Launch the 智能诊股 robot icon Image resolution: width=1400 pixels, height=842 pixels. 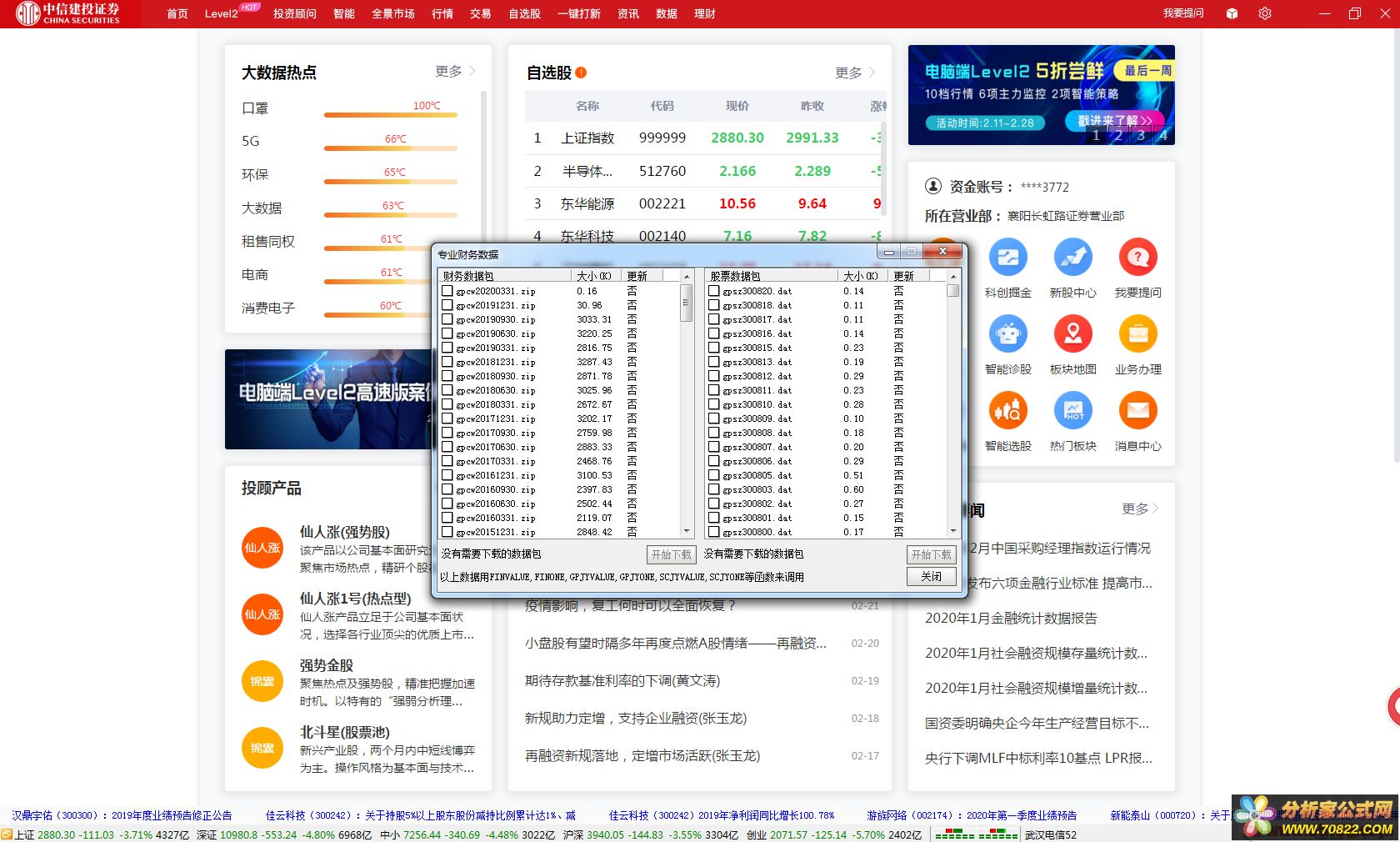[1007, 334]
